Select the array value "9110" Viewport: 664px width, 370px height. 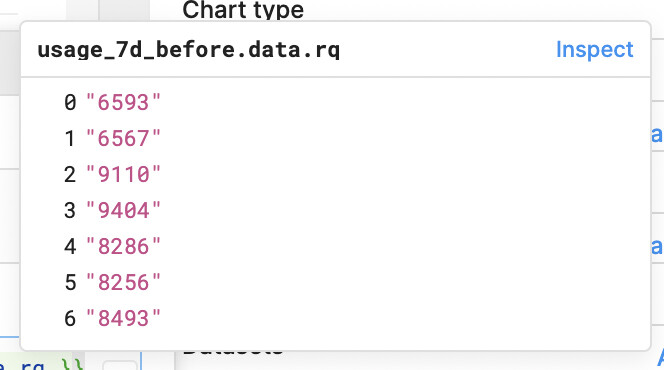[x=123, y=174]
